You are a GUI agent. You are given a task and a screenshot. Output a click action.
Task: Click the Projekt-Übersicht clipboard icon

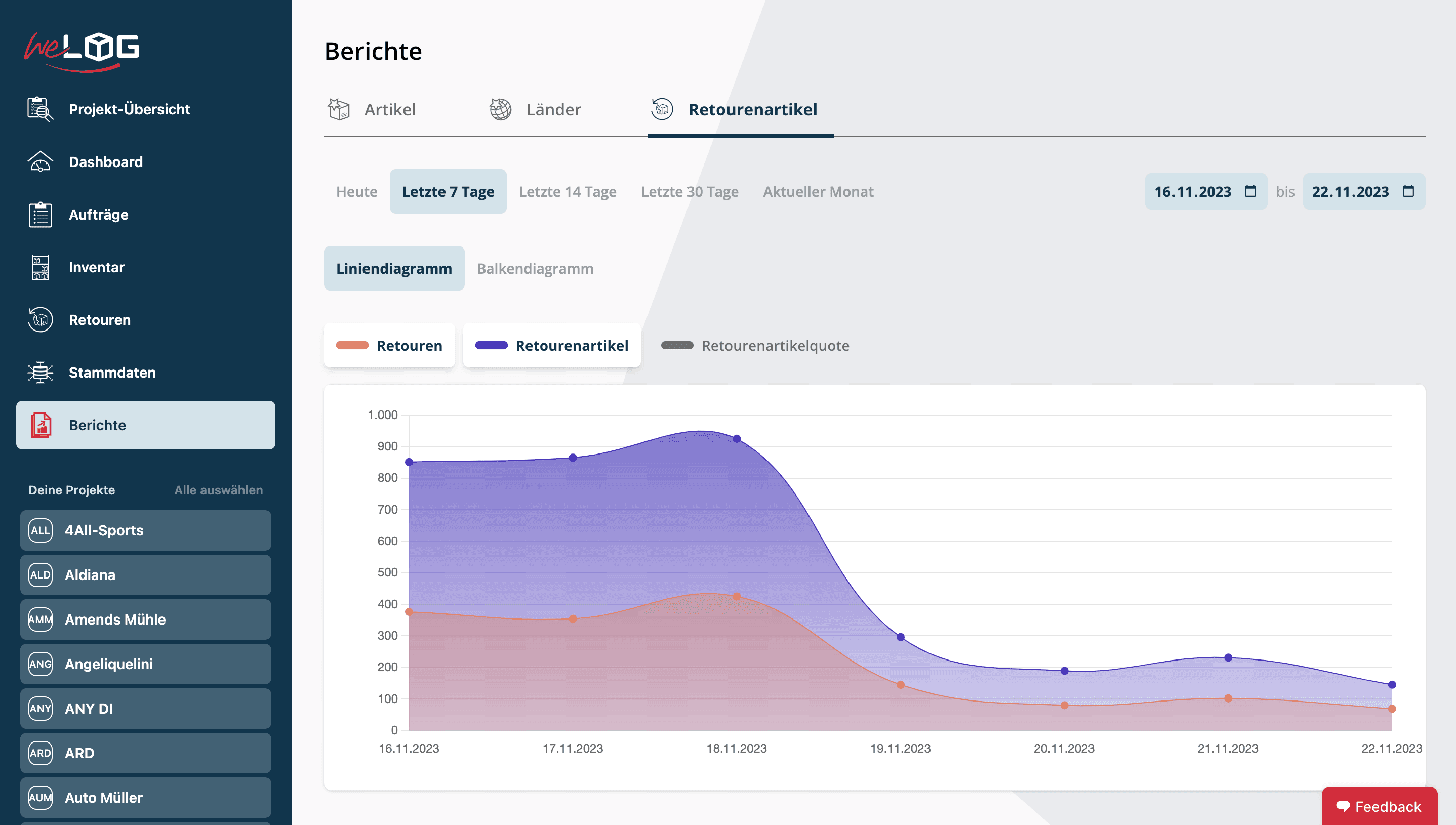pyautogui.click(x=39, y=109)
